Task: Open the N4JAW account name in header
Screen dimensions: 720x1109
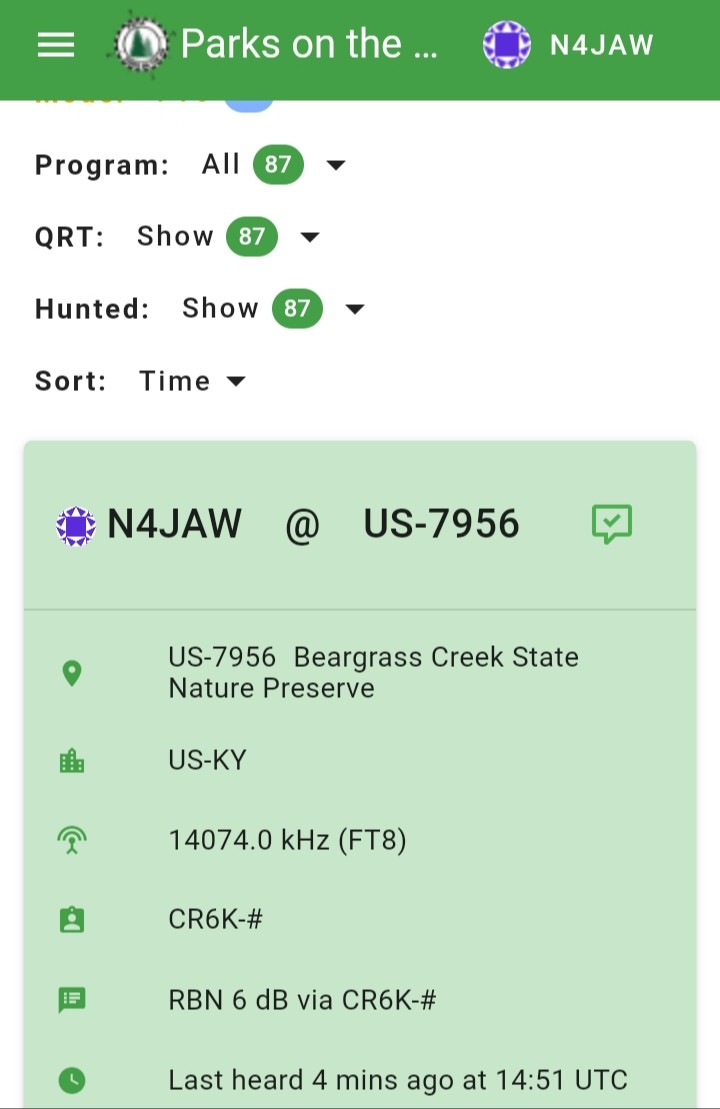Action: point(602,45)
